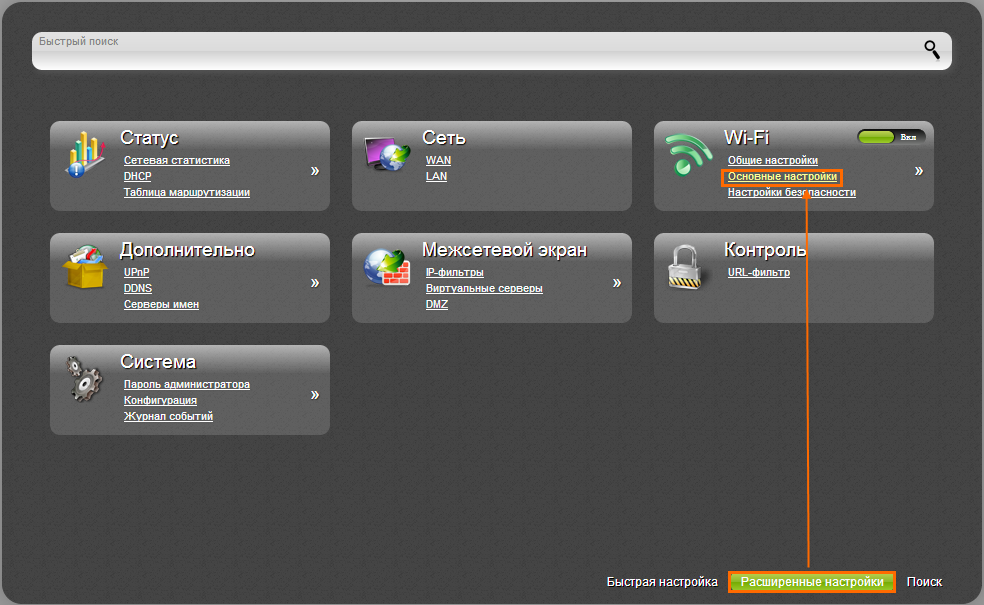Toggle the Wi-Fi on/off switch
Screen dimensions: 984x605
[x=891, y=137]
